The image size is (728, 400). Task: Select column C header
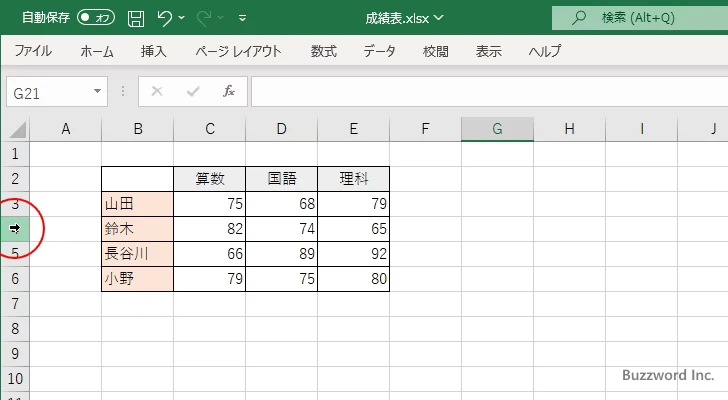click(209, 129)
